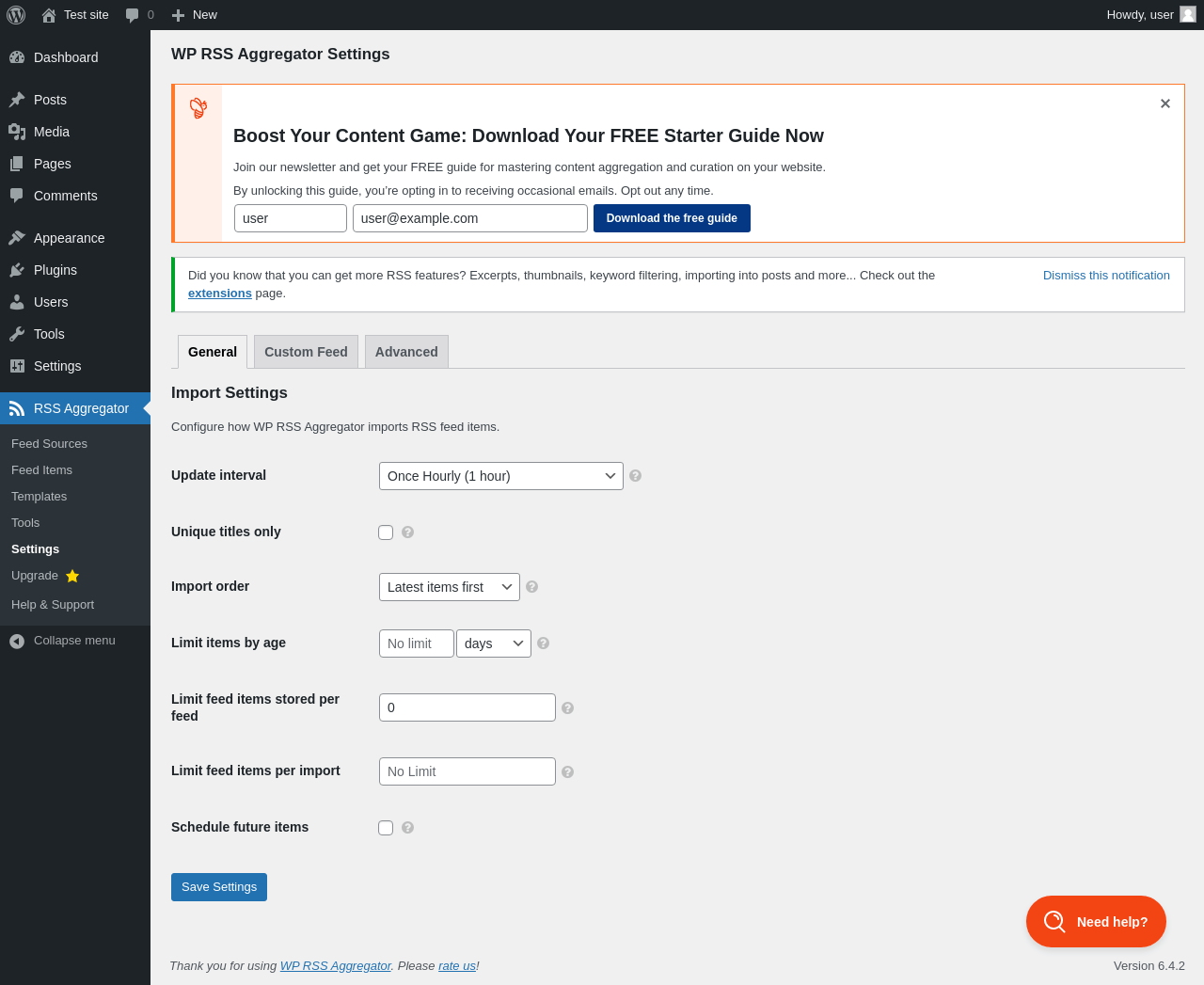Dismiss the newsletter banner with the X
This screenshot has width=1204, height=985.
[x=1165, y=103]
